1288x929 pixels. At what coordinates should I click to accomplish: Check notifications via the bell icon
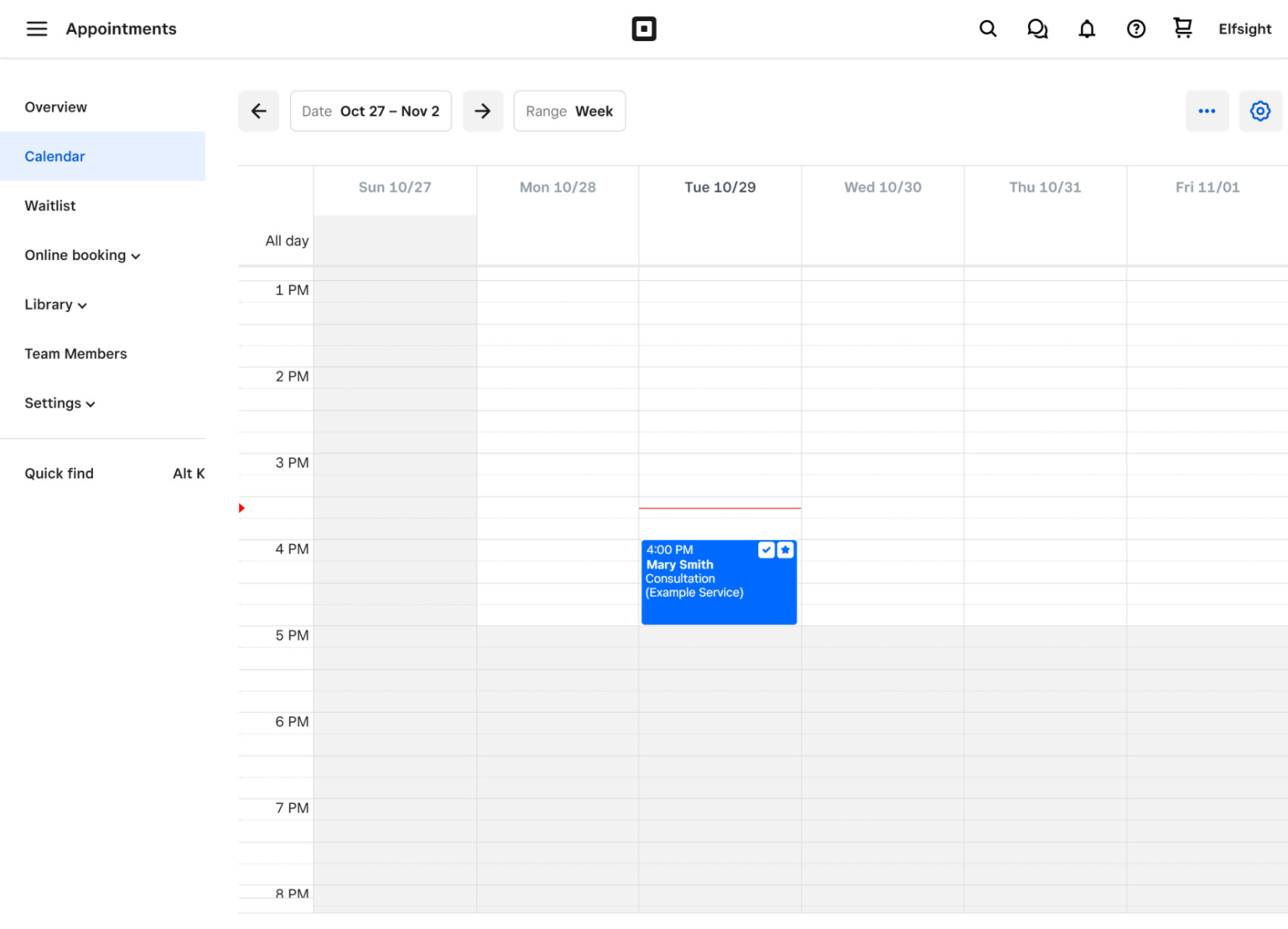click(x=1087, y=29)
